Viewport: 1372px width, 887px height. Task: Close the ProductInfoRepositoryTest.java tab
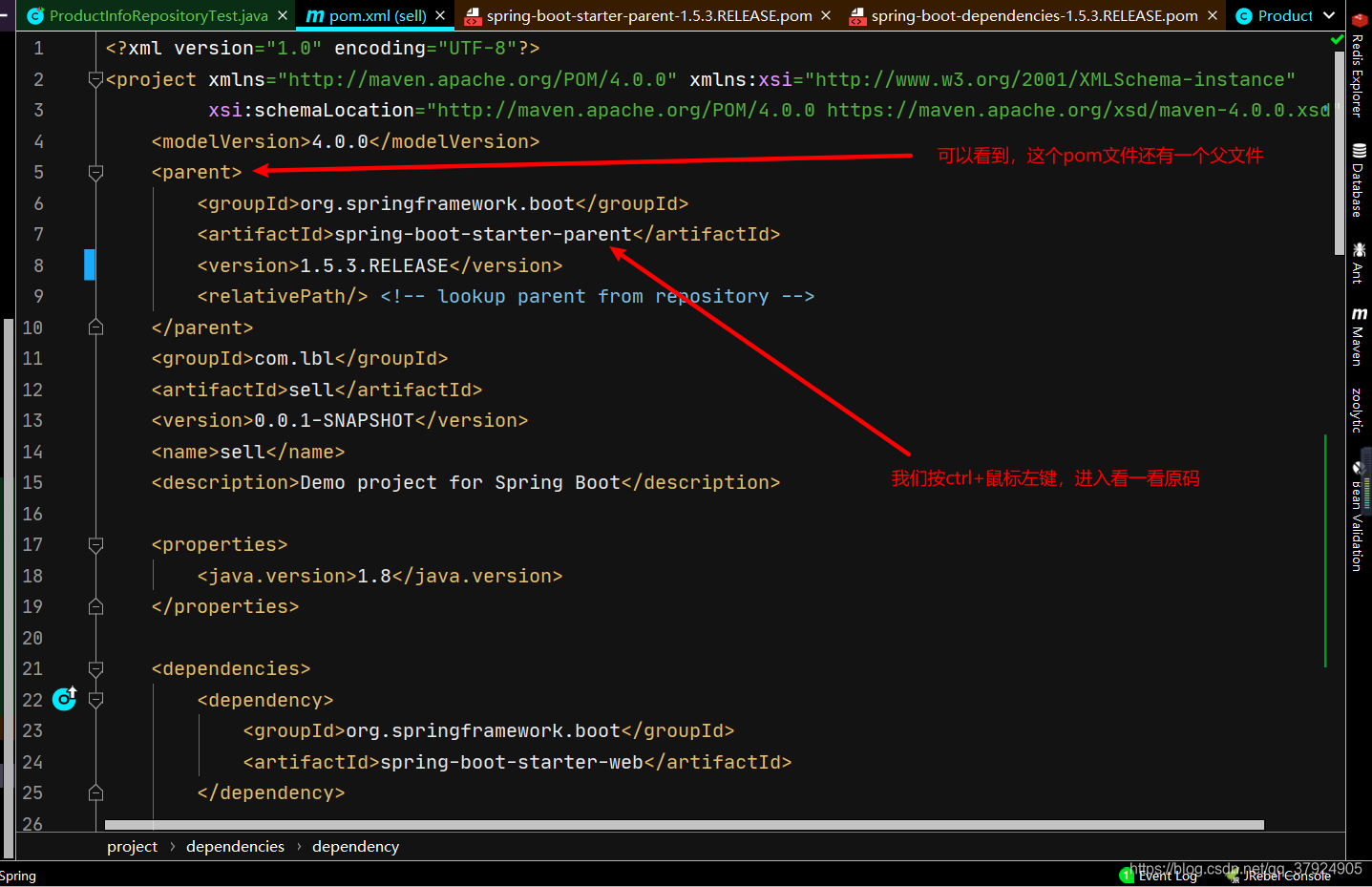pos(283,16)
